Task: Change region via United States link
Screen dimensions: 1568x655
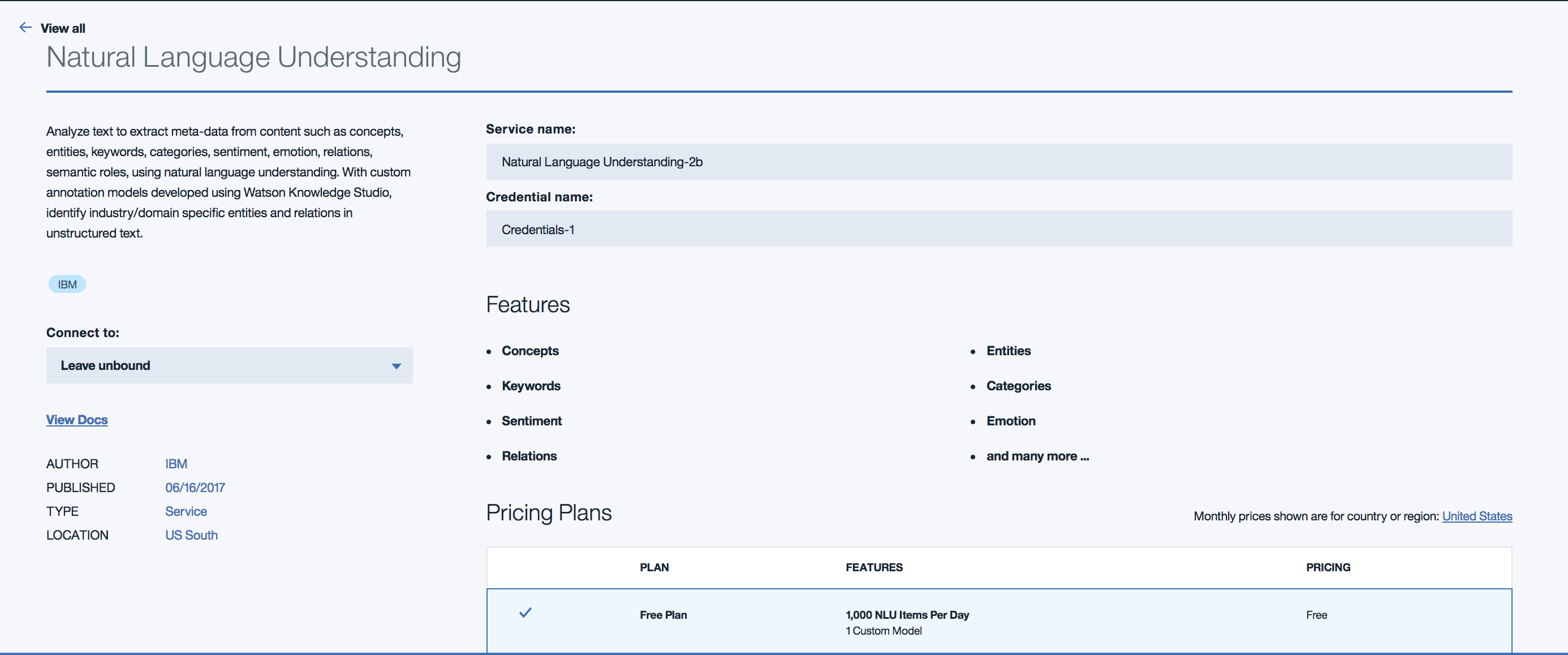Action: pyautogui.click(x=1477, y=516)
